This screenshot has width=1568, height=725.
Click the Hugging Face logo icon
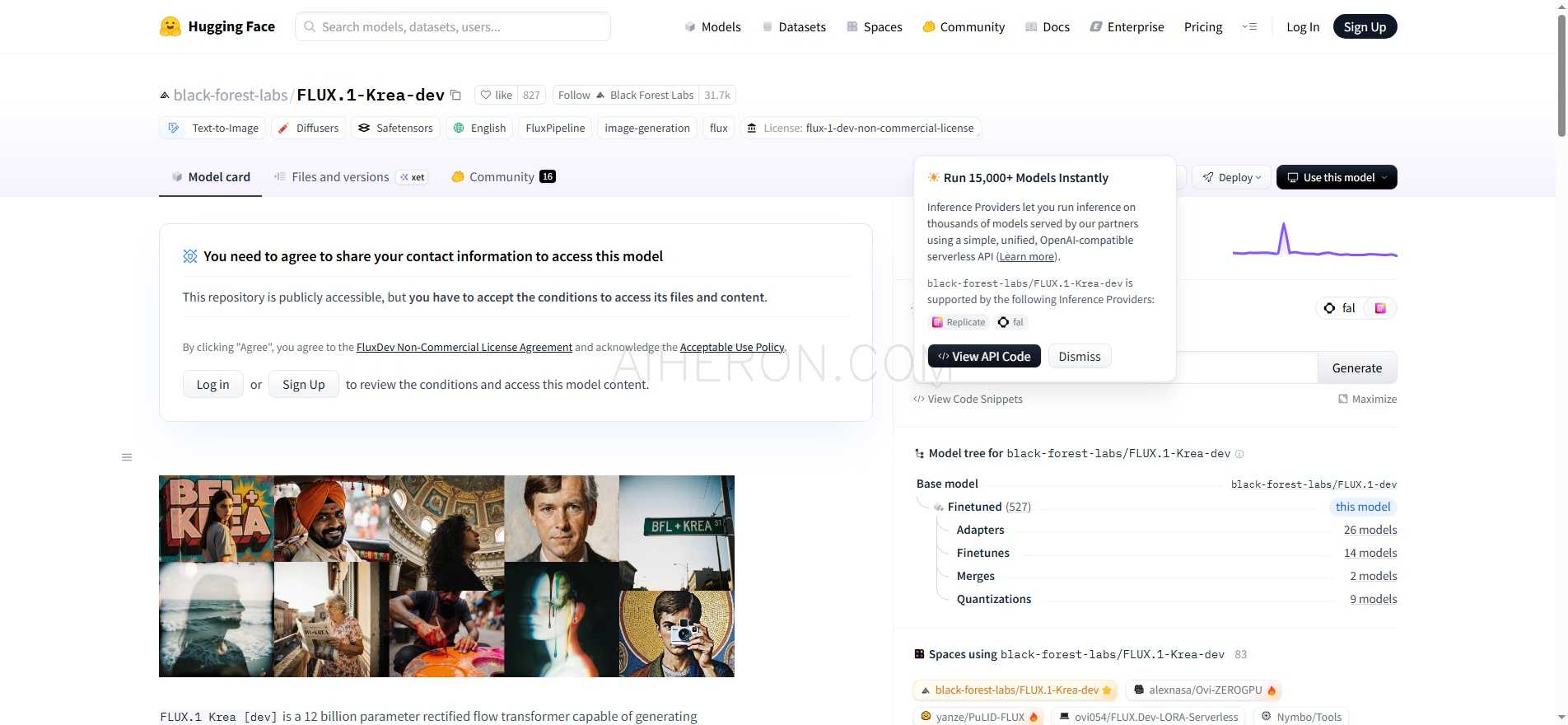coord(170,27)
